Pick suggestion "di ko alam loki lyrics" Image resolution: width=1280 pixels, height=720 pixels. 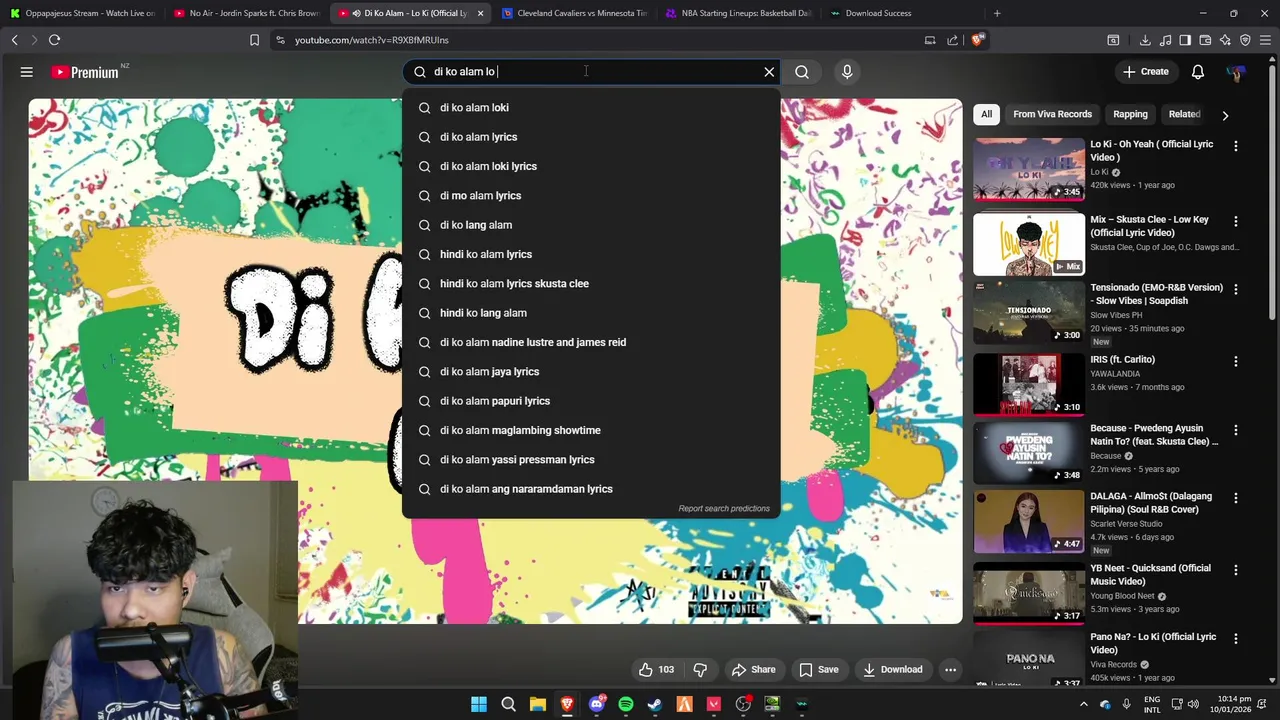(590, 166)
